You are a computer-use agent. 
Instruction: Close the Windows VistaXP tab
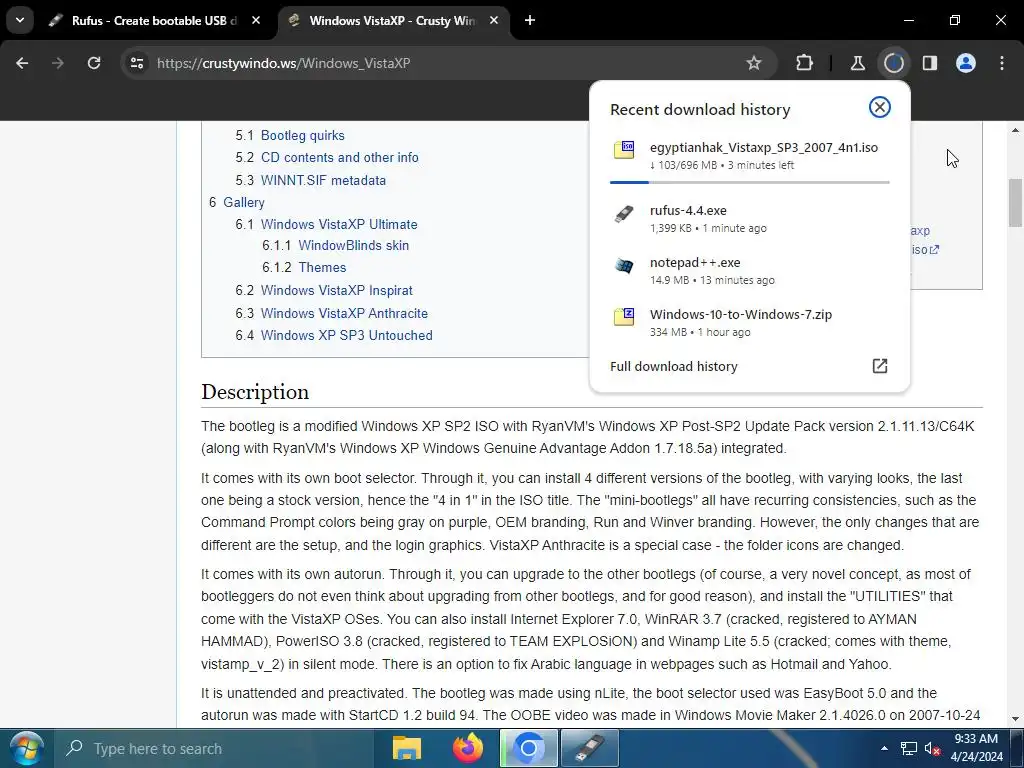point(494,21)
